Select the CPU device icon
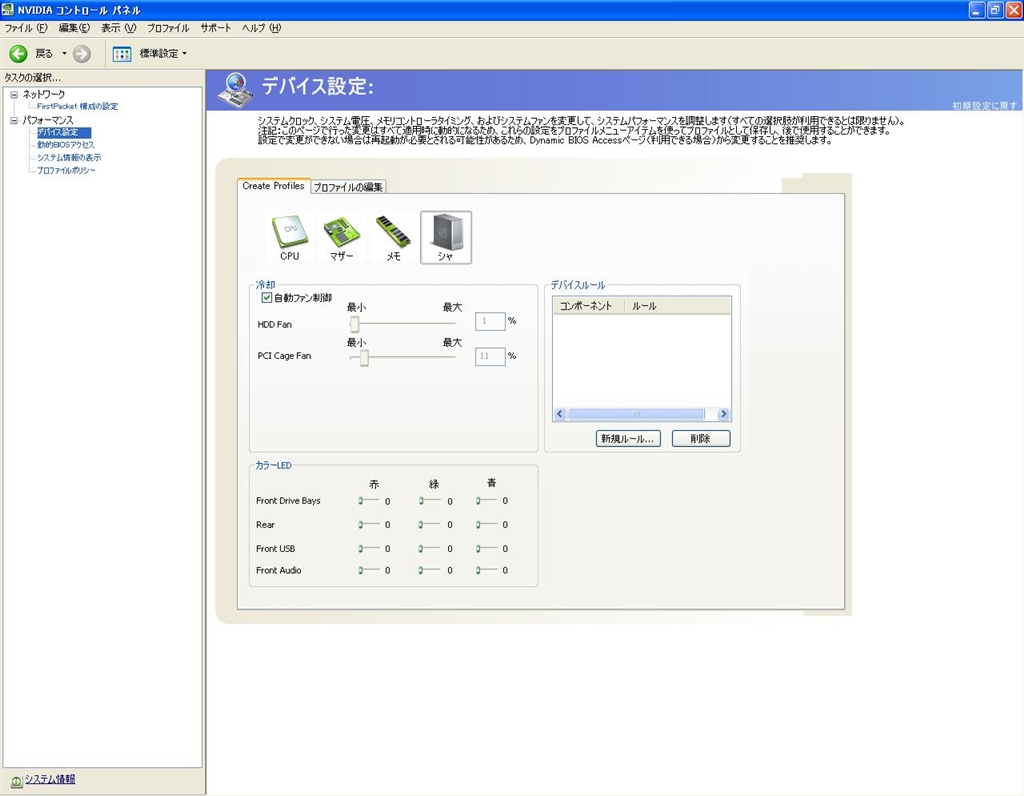Viewport: 1024px width, 796px height. [290, 238]
